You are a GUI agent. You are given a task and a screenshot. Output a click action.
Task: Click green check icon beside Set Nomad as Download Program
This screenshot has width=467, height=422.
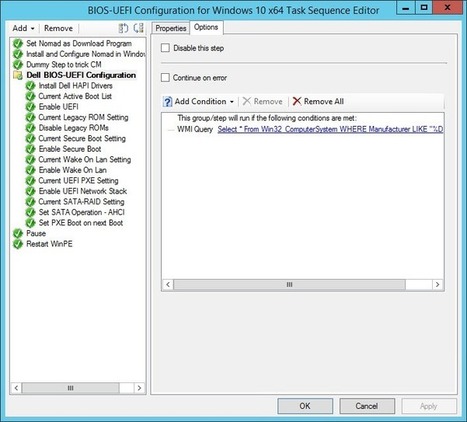click(x=18, y=44)
